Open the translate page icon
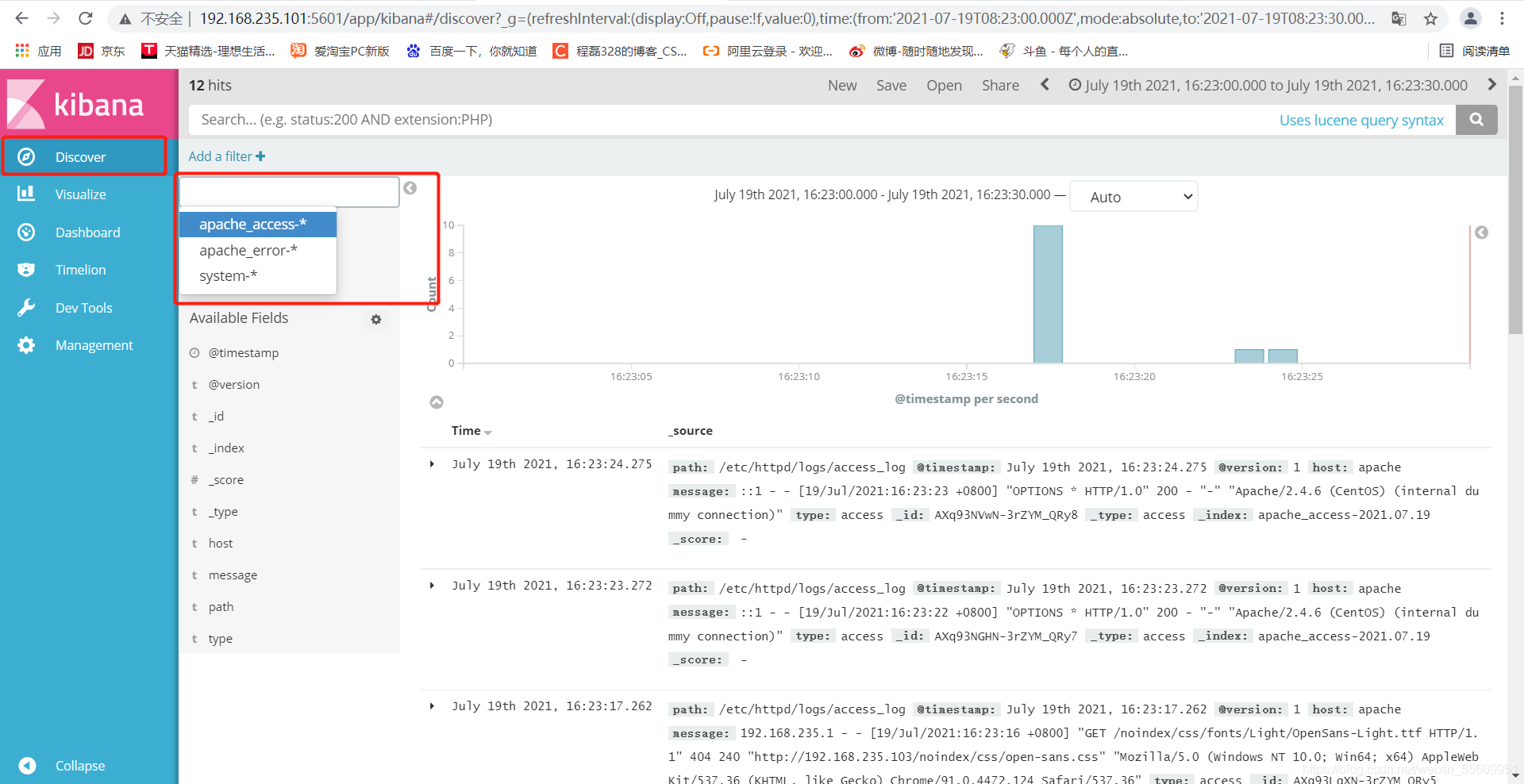This screenshot has height=784, width=1524. (x=1399, y=18)
